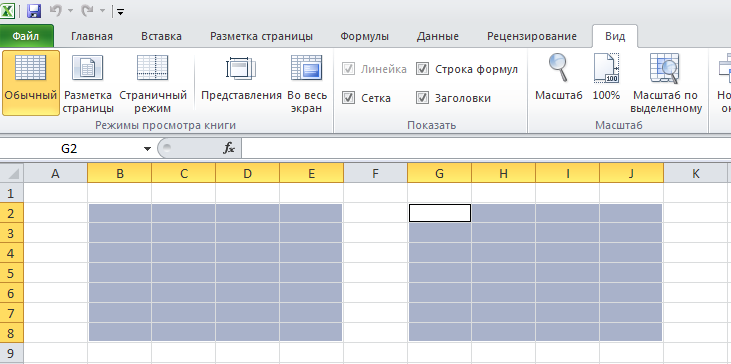Viewport: 731px width, 364px height.
Task: Click cell A1
Action: point(55,193)
